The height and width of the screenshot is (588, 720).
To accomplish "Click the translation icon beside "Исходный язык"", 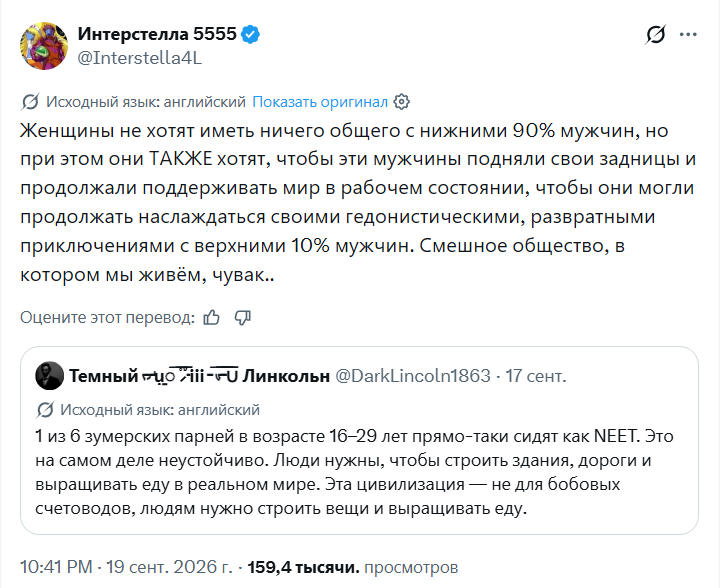I will pyautogui.click(x=30, y=101).
